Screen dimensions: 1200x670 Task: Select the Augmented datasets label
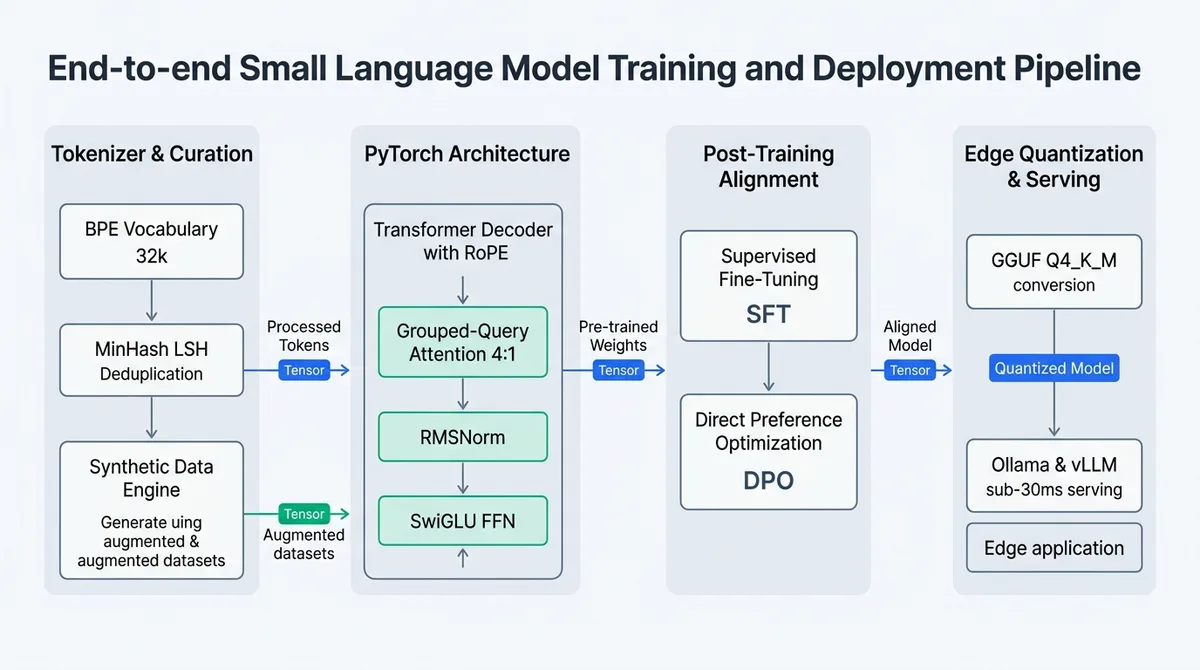point(304,544)
